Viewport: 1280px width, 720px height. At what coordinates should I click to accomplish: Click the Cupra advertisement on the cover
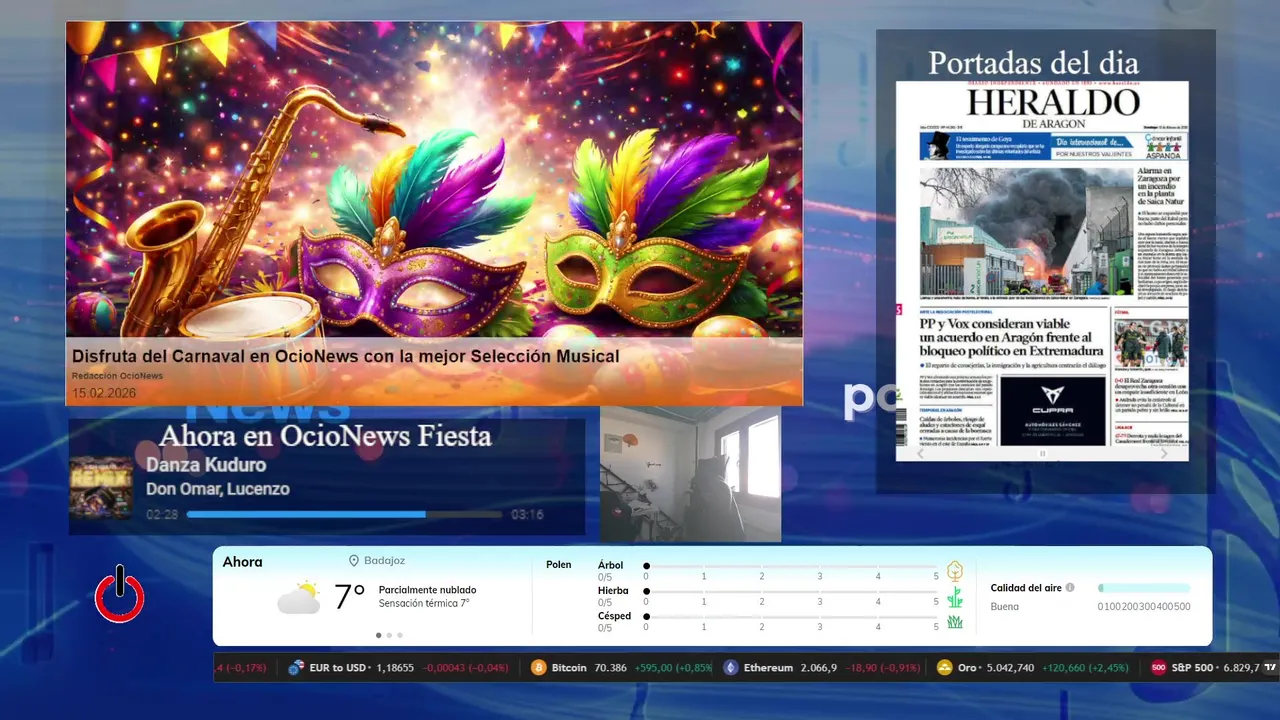(1052, 410)
